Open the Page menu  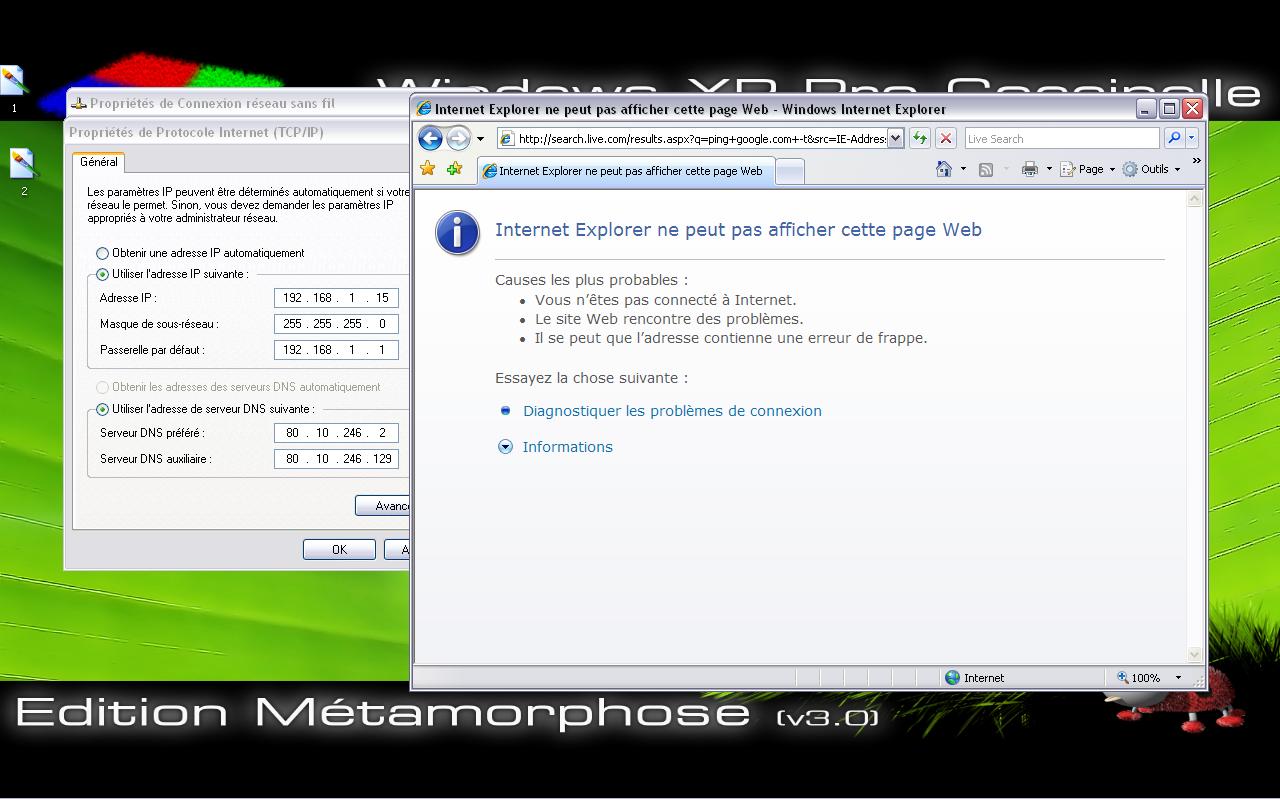(1088, 169)
